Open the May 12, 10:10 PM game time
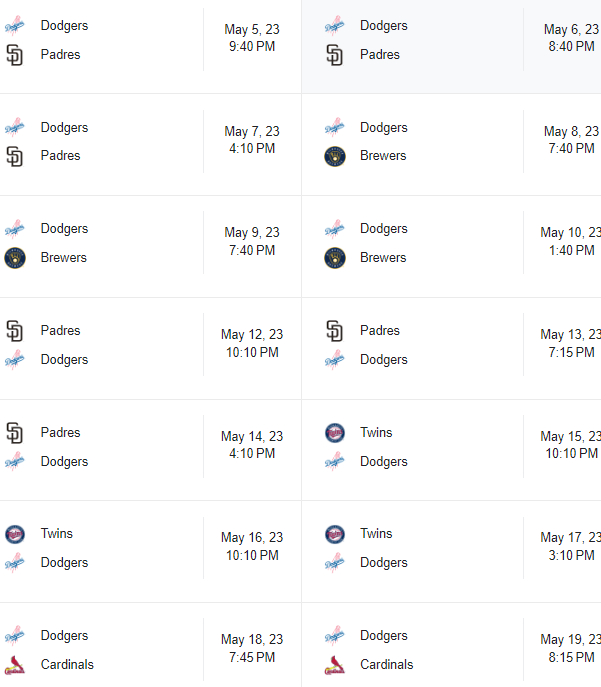 [252, 344]
